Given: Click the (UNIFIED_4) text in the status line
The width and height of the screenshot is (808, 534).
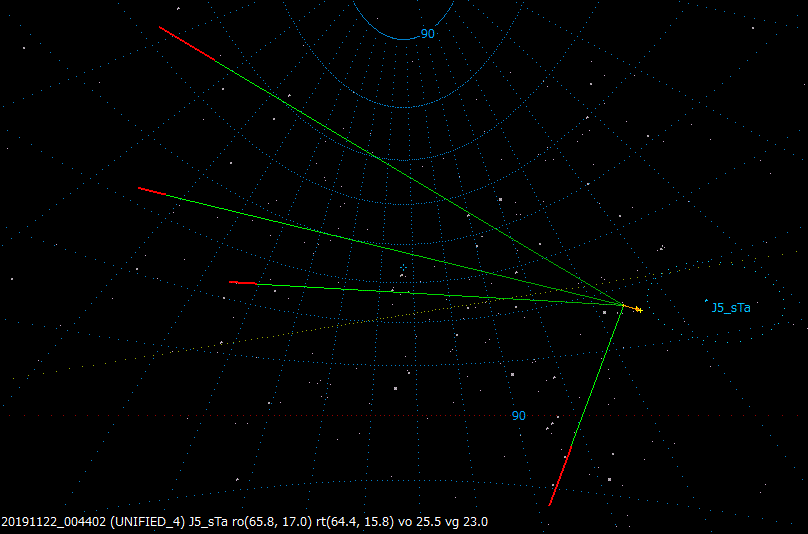Looking at the screenshot, I should click(x=147, y=522).
